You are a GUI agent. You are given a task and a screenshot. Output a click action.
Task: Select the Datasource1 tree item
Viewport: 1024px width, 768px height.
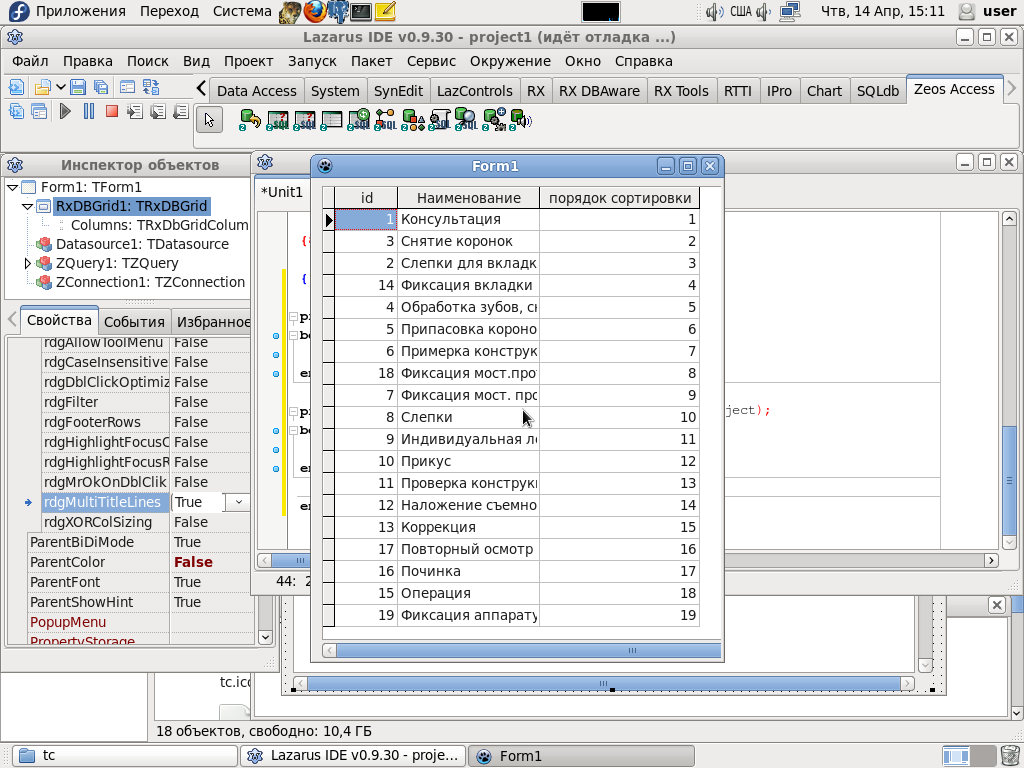tap(142, 244)
